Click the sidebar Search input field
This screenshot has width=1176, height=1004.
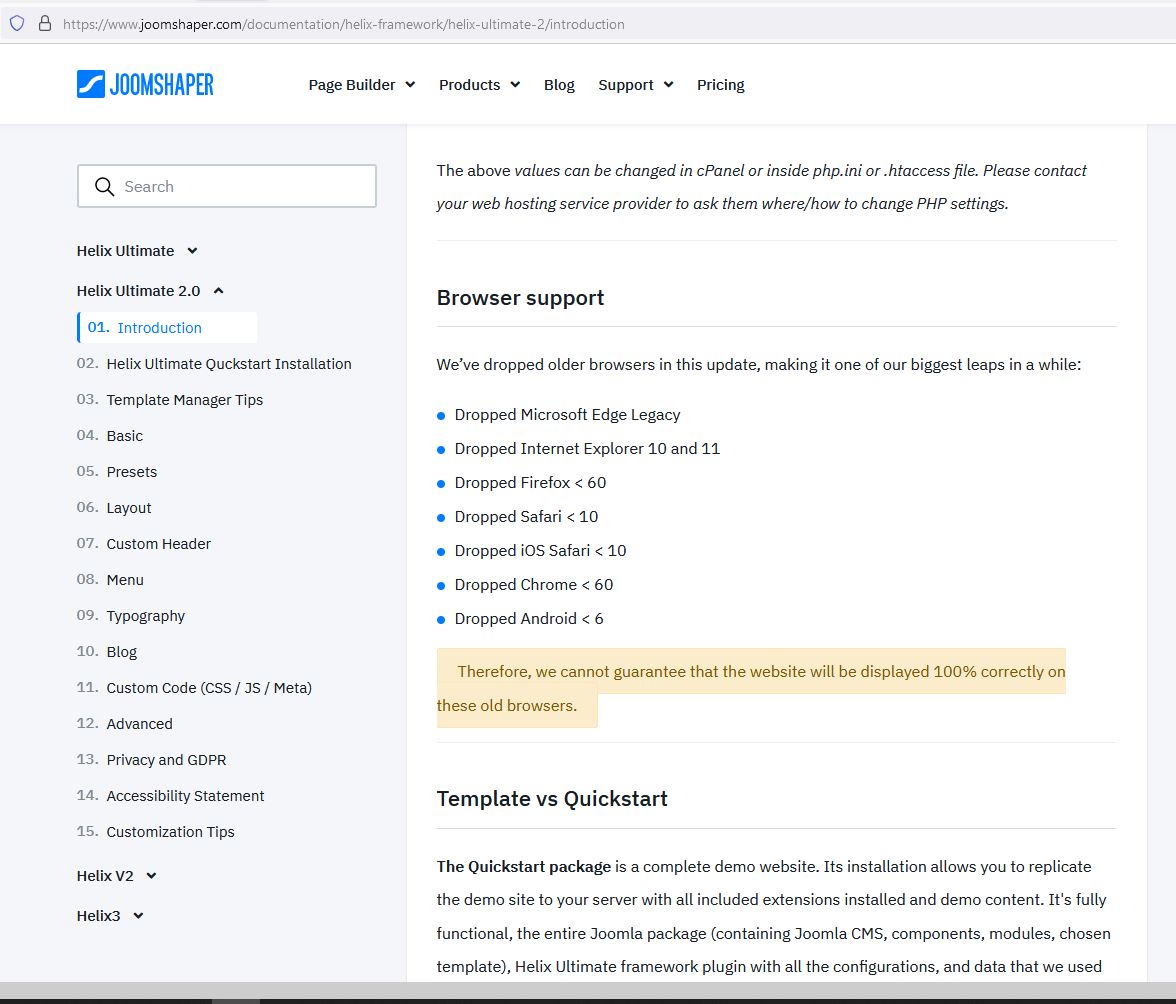226,186
